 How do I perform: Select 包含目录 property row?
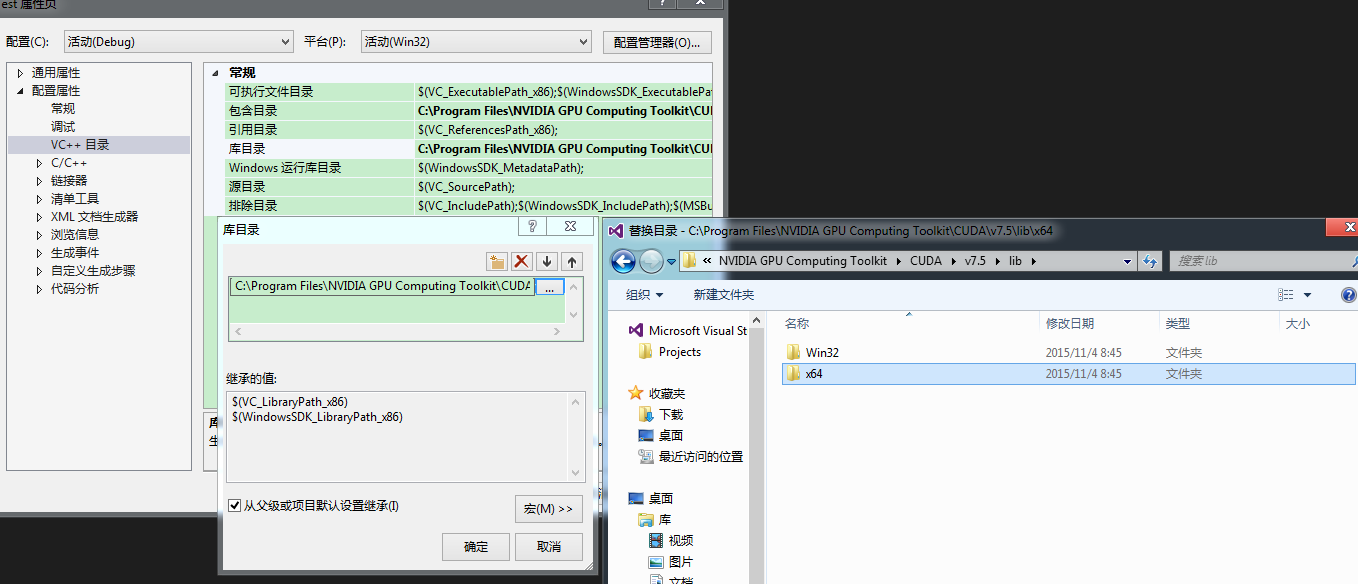(x=468, y=111)
